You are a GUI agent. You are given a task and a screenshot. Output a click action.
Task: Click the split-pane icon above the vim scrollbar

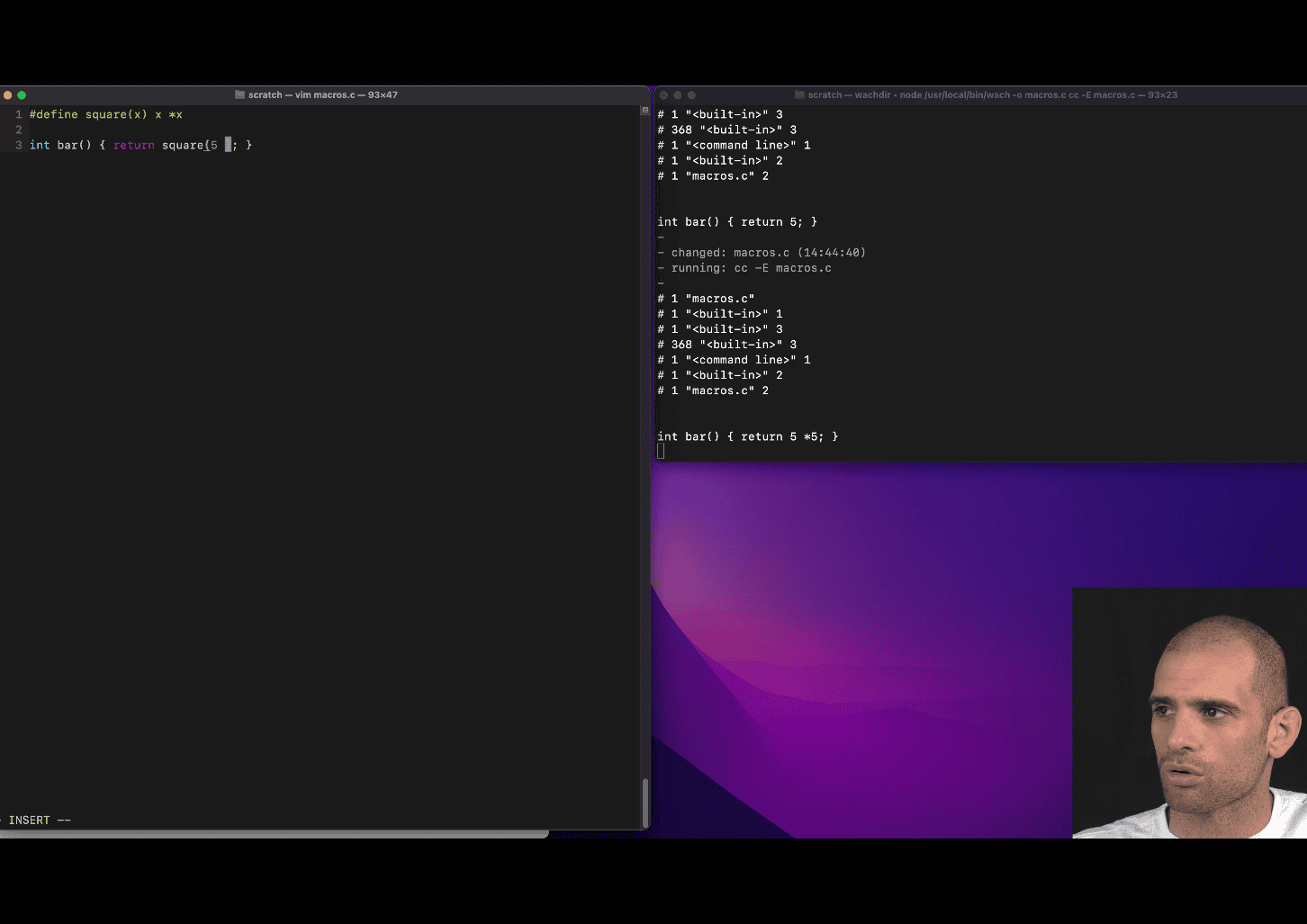pyautogui.click(x=644, y=111)
